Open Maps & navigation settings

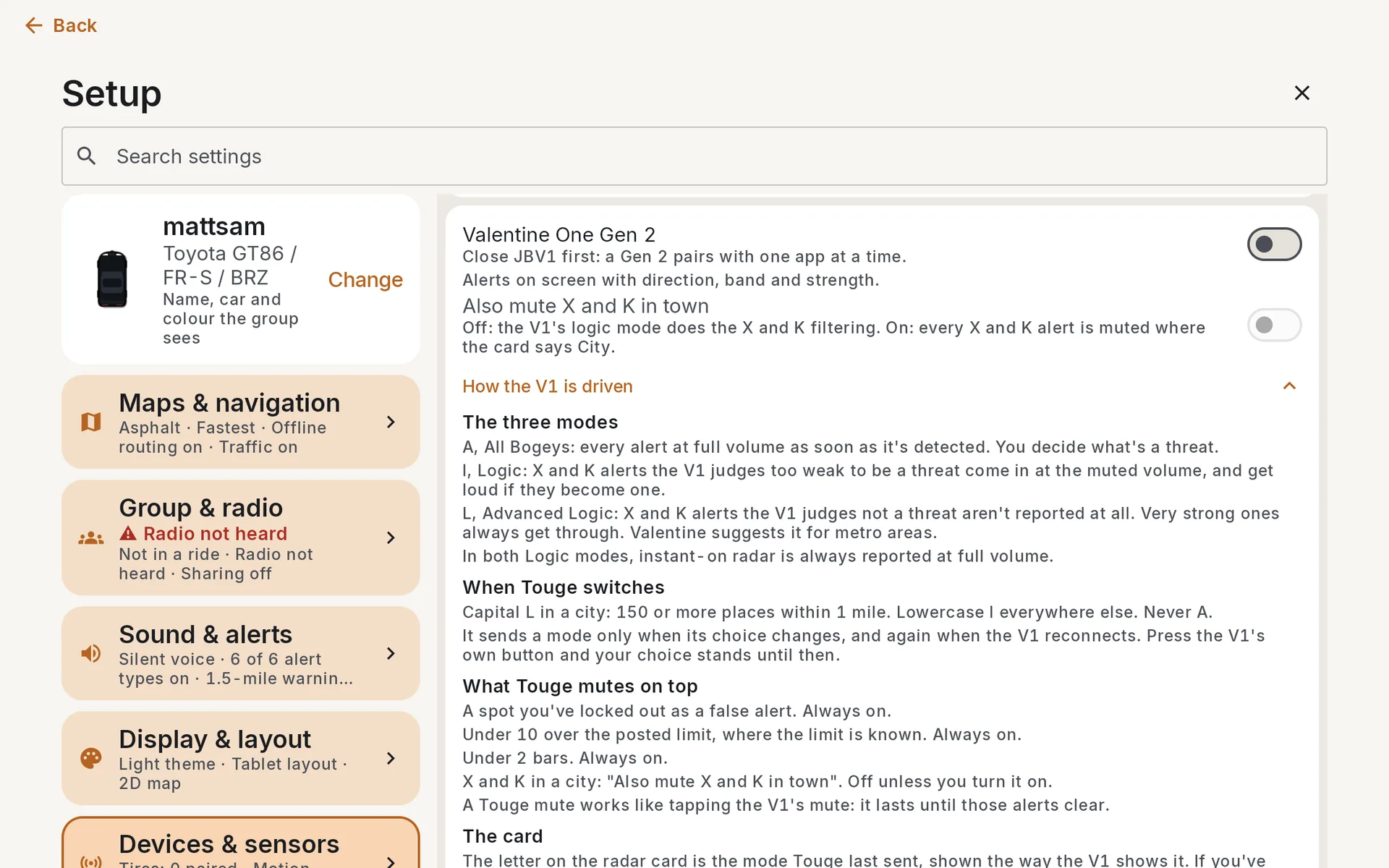coord(241,422)
